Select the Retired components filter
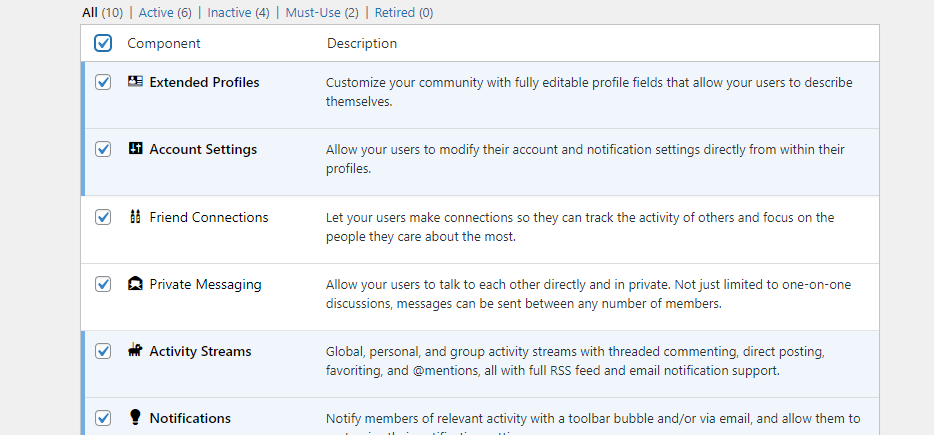This screenshot has height=435, width=934. (x=394, y=13)
